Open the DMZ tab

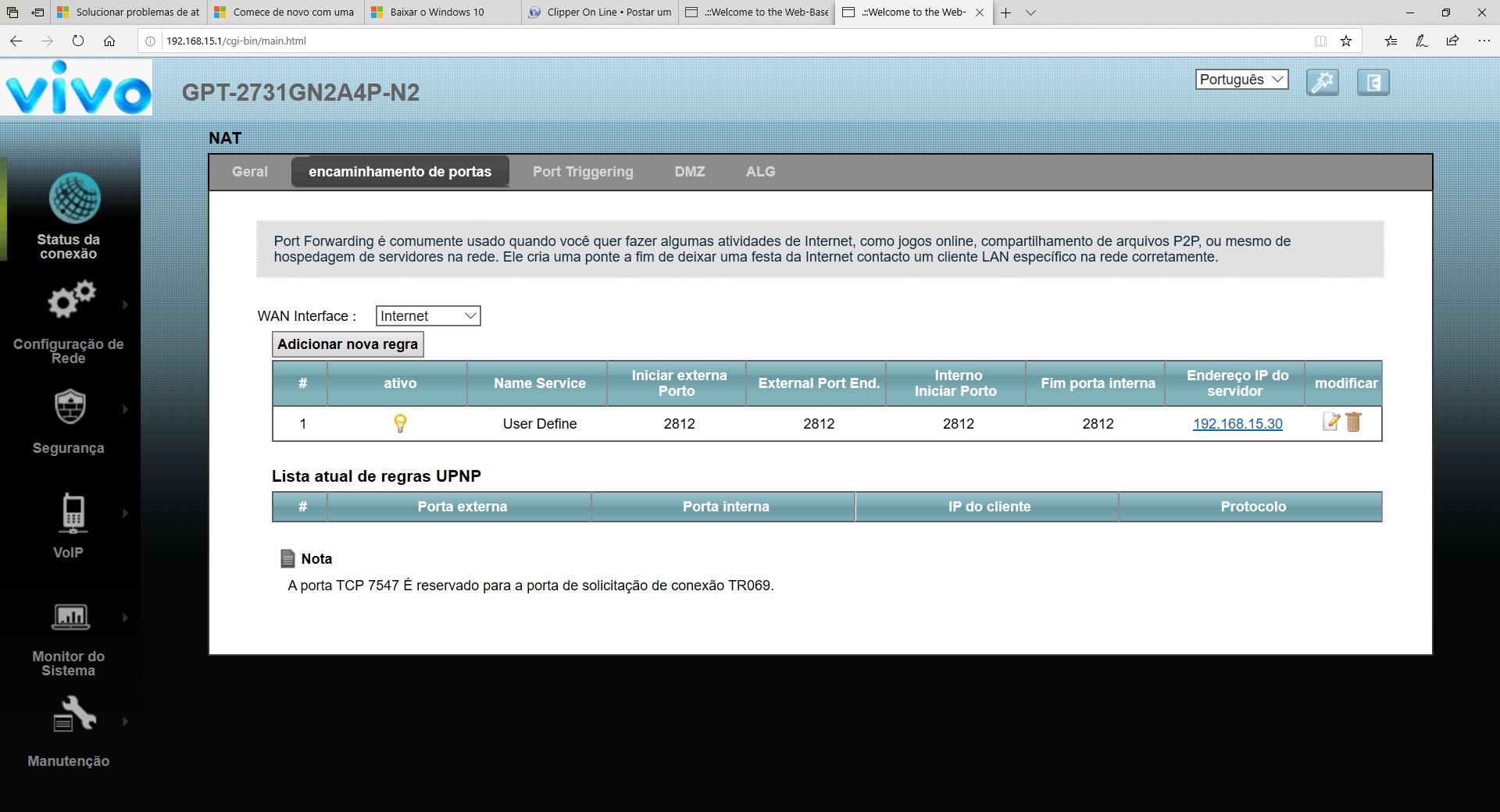click(690, 172)
